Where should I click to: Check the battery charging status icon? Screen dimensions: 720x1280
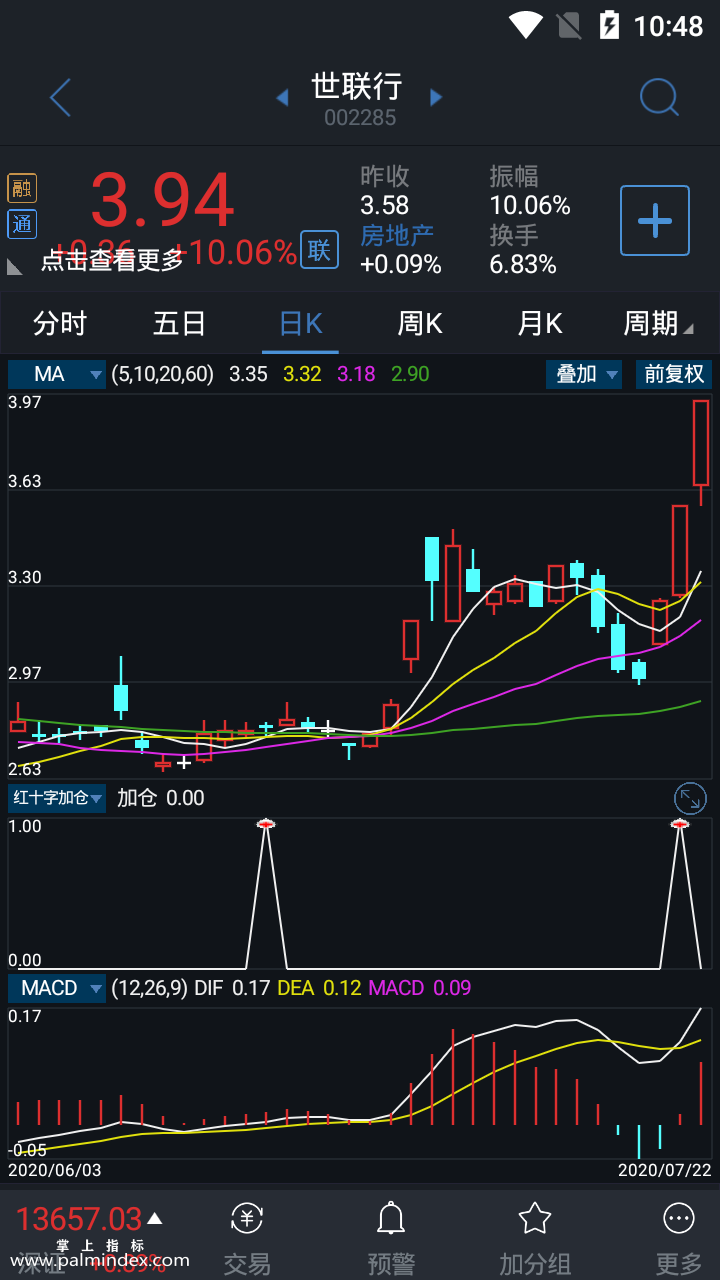pos(609,25)
